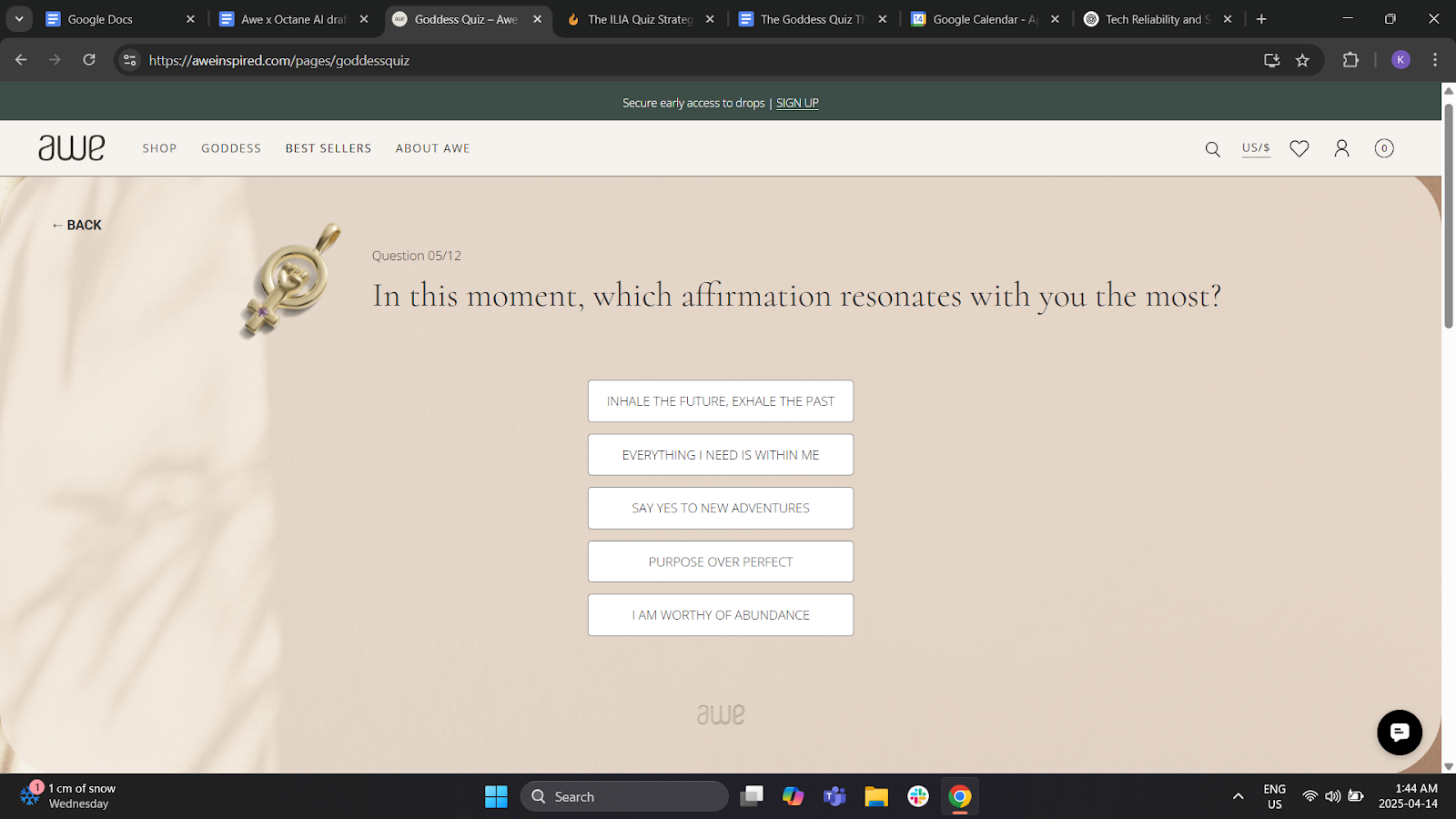Image resolution: width=1456 pixels, height=819 pixels.
Task: Open the US/$ currency selector
Action: tap(1256, 147)
